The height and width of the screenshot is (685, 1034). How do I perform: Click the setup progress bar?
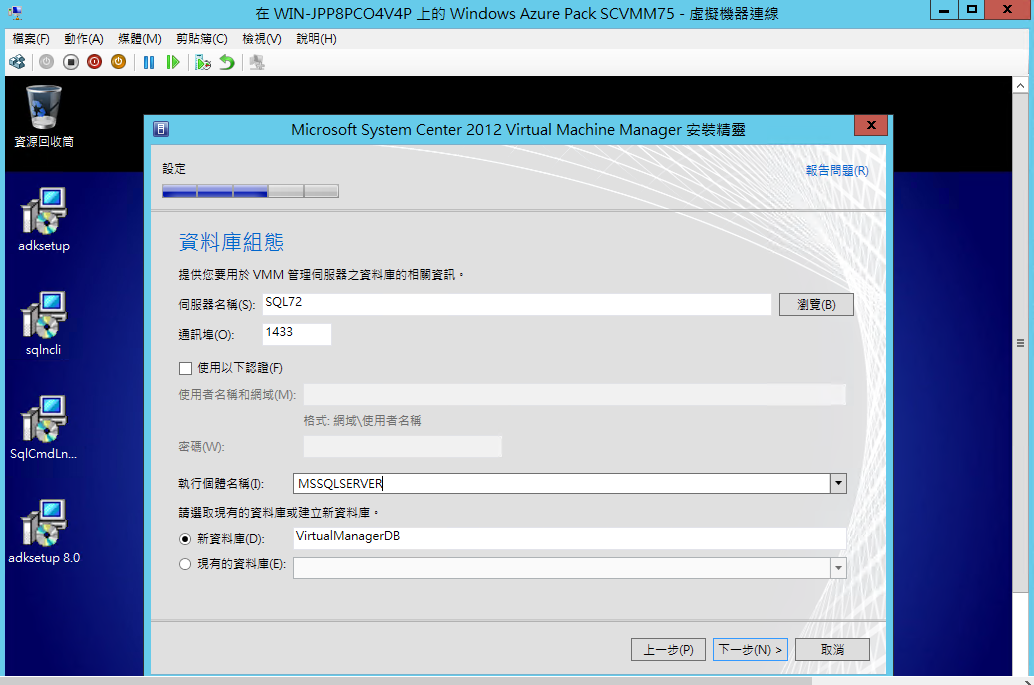click(251, 191)
